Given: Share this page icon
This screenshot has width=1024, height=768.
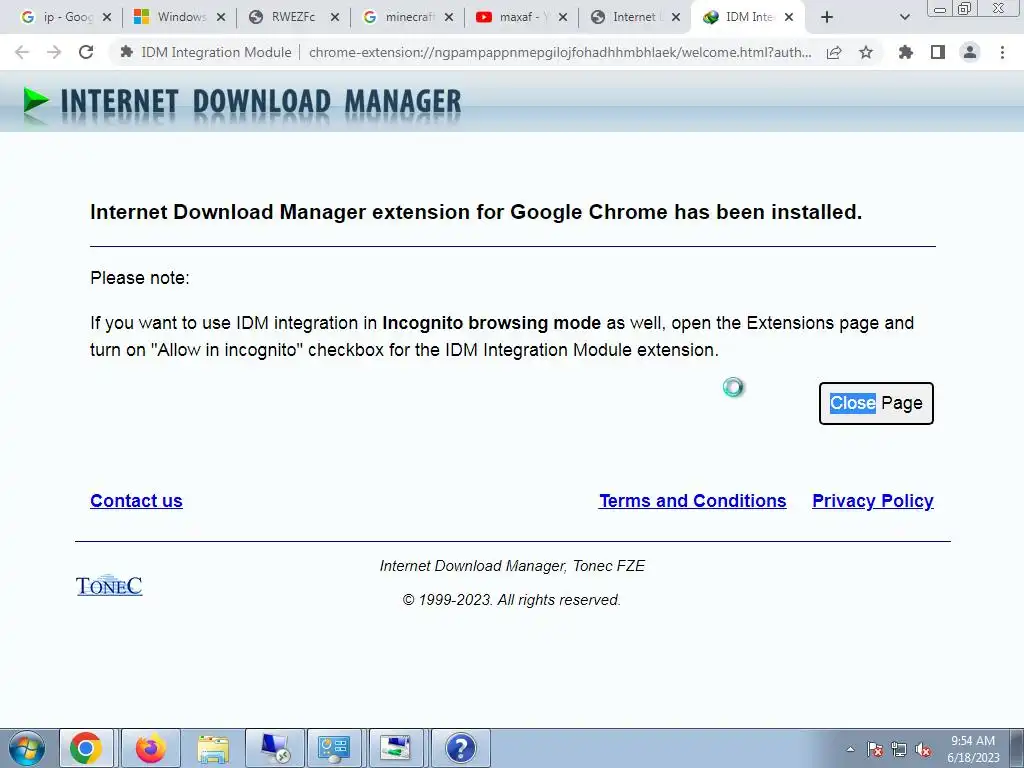Looking at the screenshot, I should 834,52.
